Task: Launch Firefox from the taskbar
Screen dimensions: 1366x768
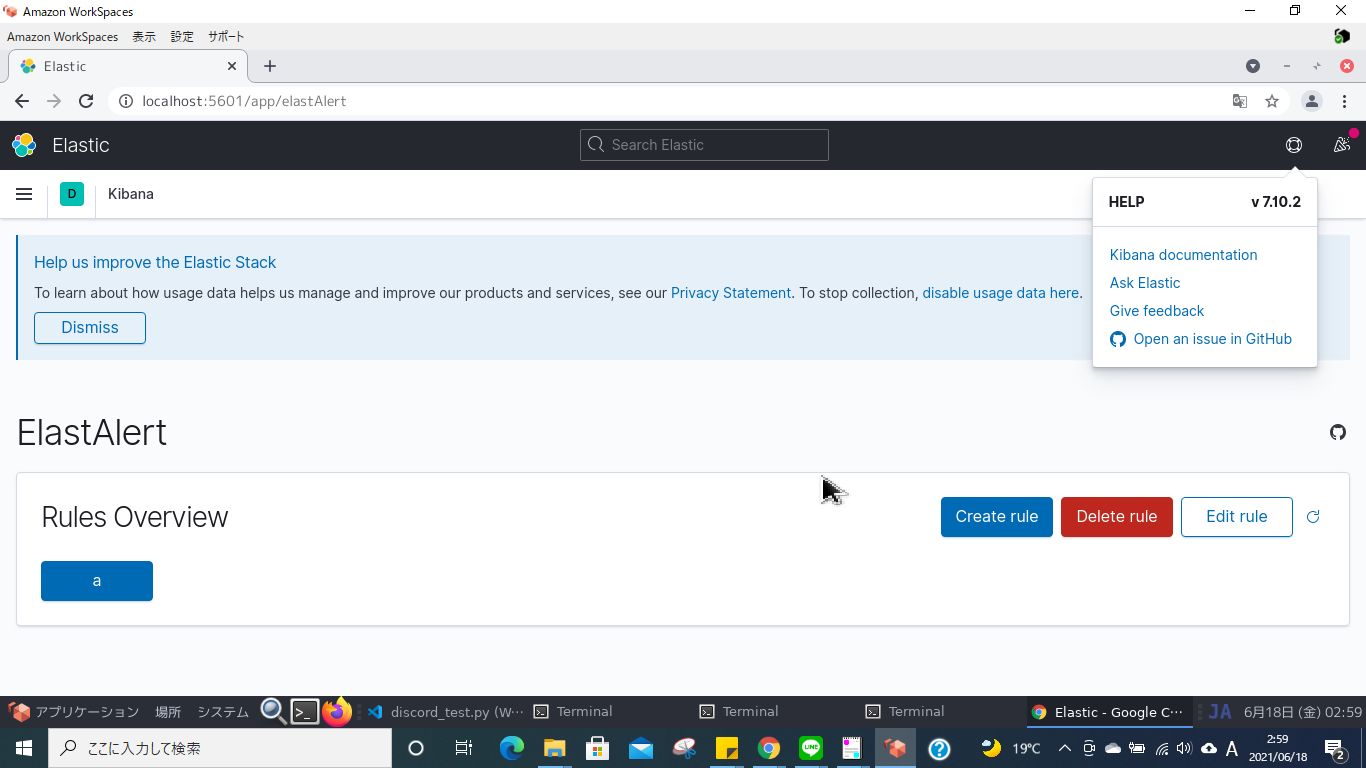Action: (x=337, y=711)
